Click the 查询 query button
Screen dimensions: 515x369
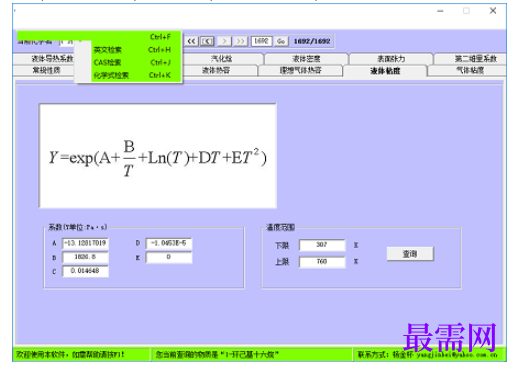tap(410, 254)
